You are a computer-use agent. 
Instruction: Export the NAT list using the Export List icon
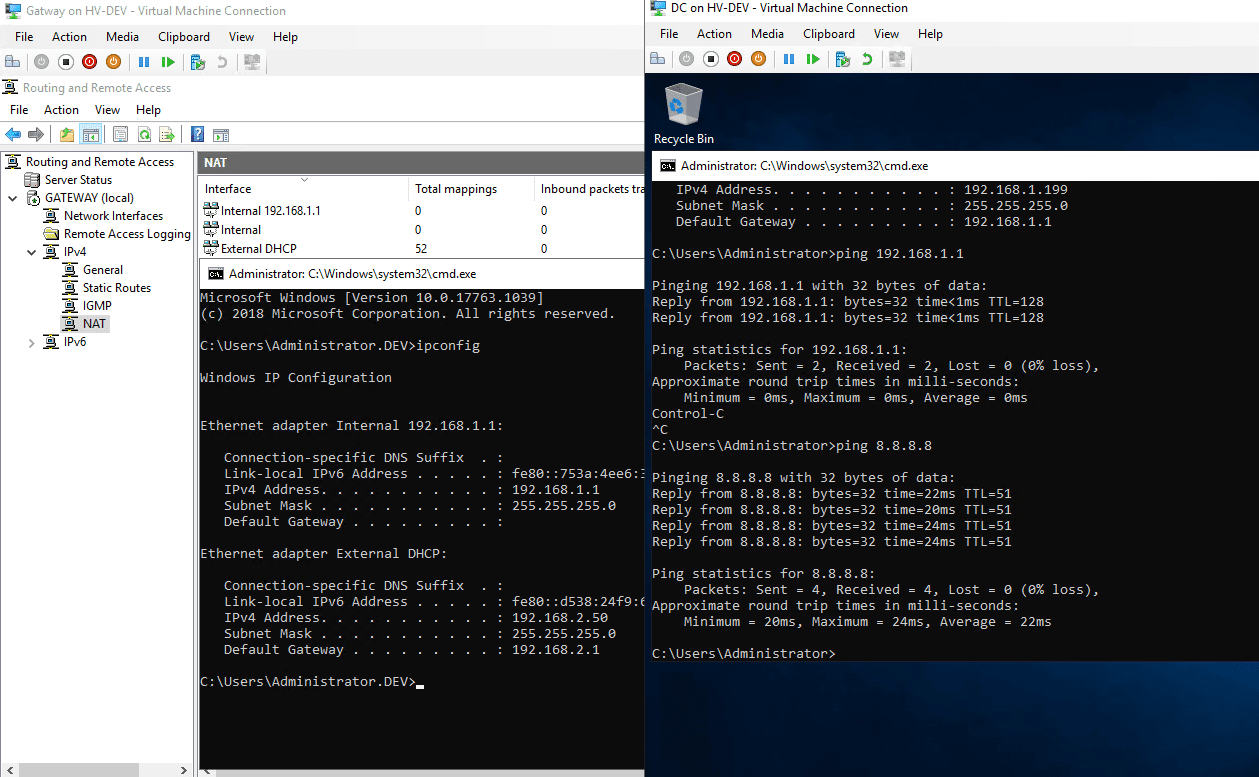[x=168, y=134]
